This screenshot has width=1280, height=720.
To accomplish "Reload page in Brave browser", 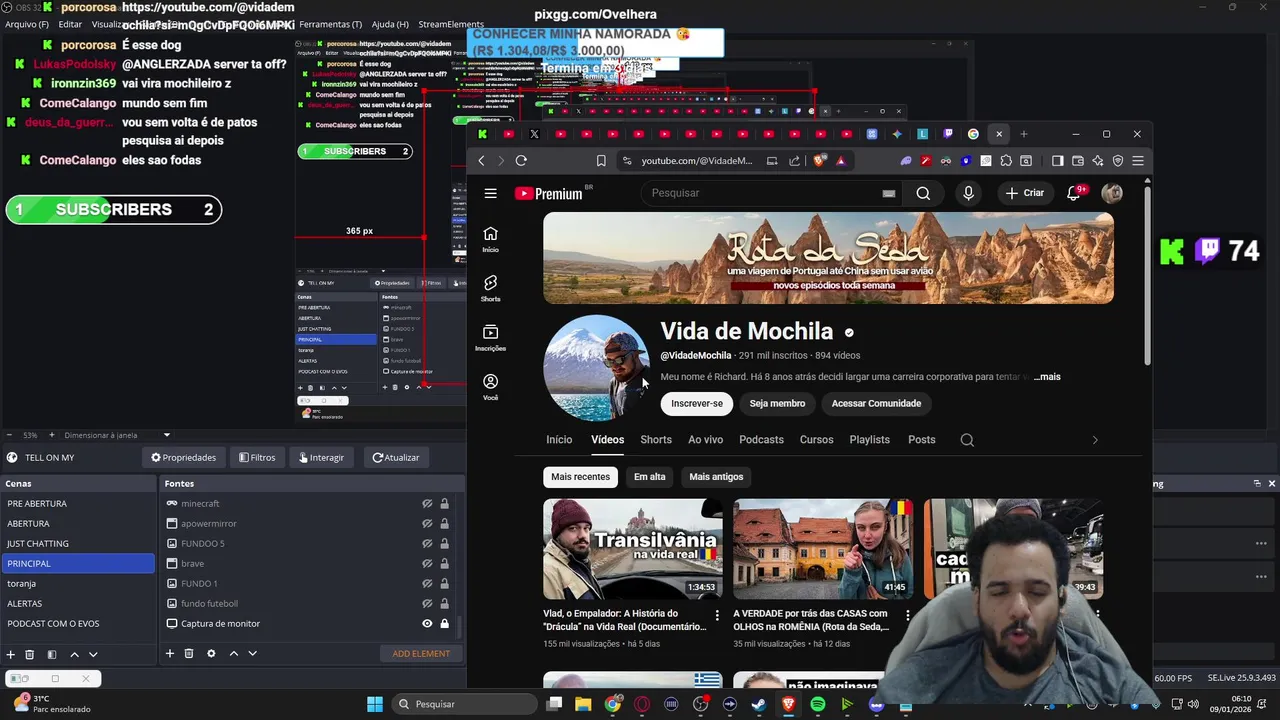I will pos(521,161).
